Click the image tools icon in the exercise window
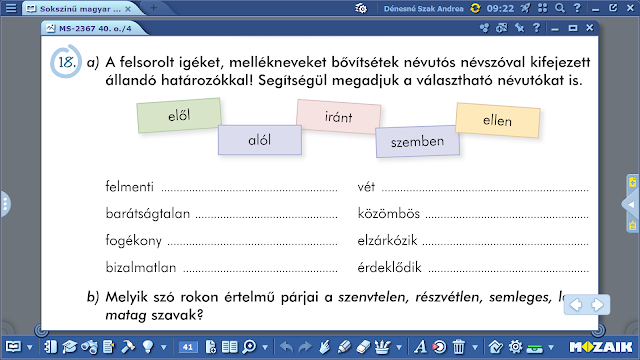The image size is (640, 360). (502, 28)
